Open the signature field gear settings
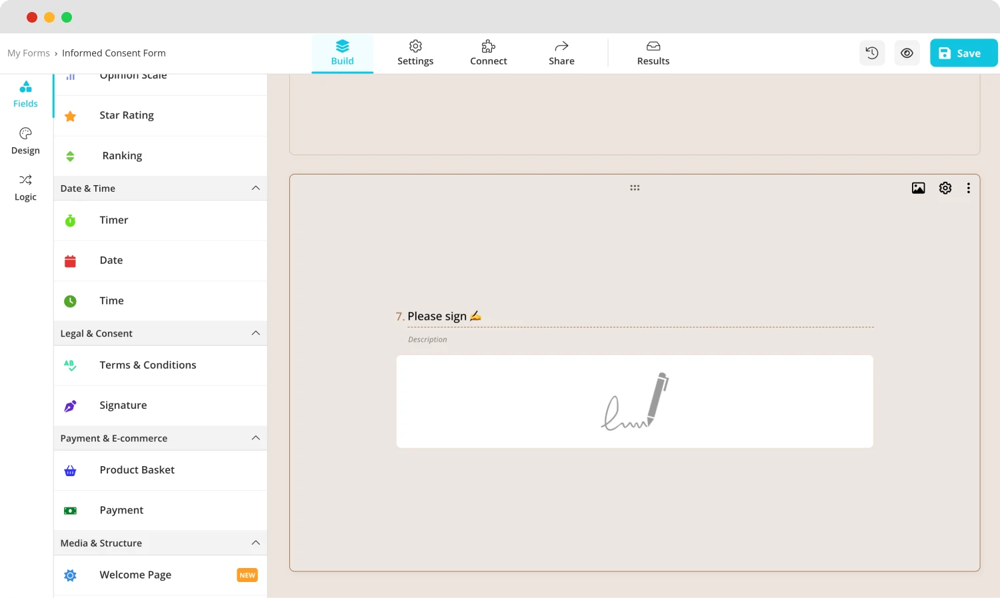The height and width of the screenshot is (598, 1000). (x=945, y=188)
